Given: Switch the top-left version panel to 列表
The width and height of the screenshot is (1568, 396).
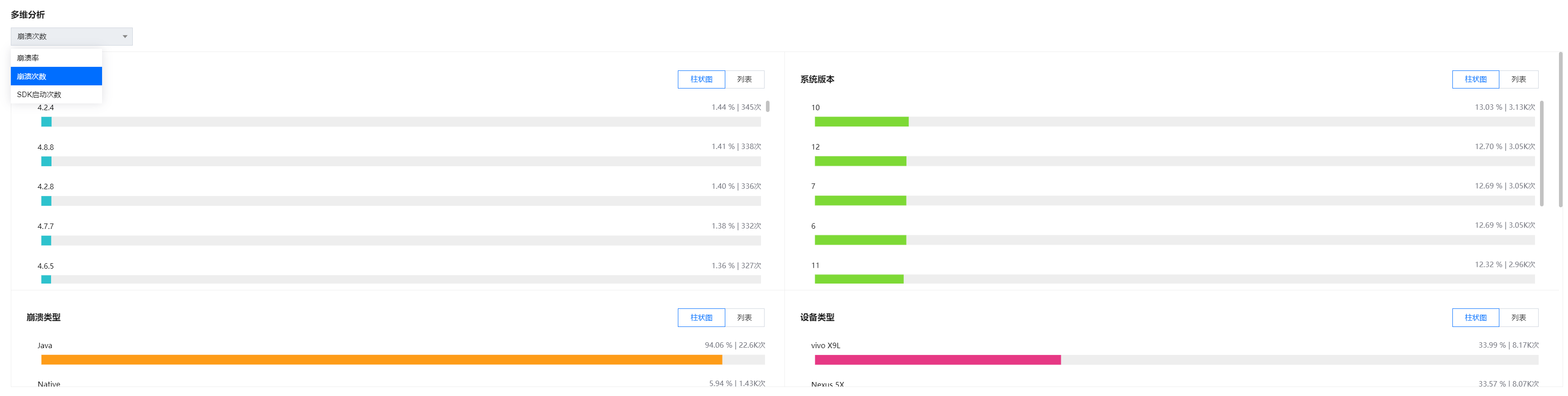Looking at the screenshot, I should 744,79.
